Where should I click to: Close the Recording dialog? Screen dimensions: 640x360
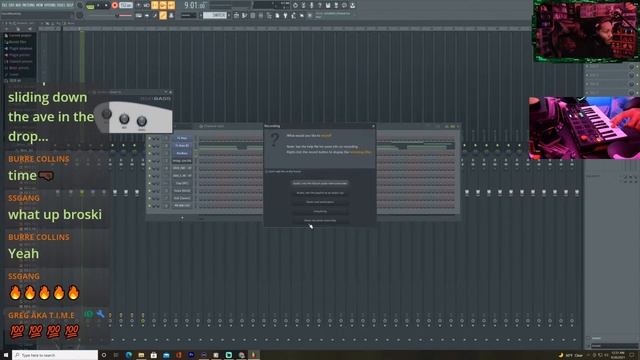(373, 126)
